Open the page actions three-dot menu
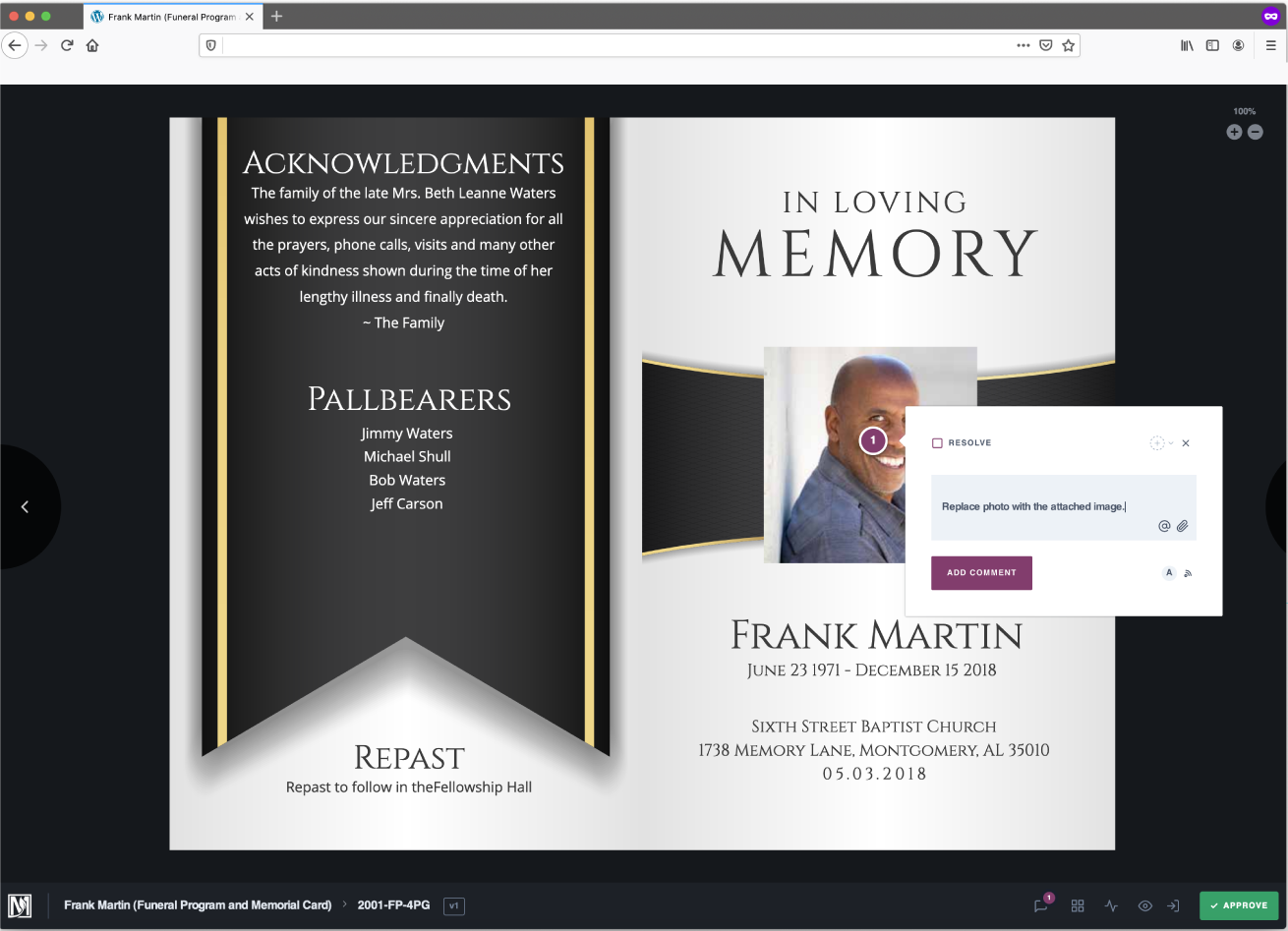 (x=1024, y=45)
